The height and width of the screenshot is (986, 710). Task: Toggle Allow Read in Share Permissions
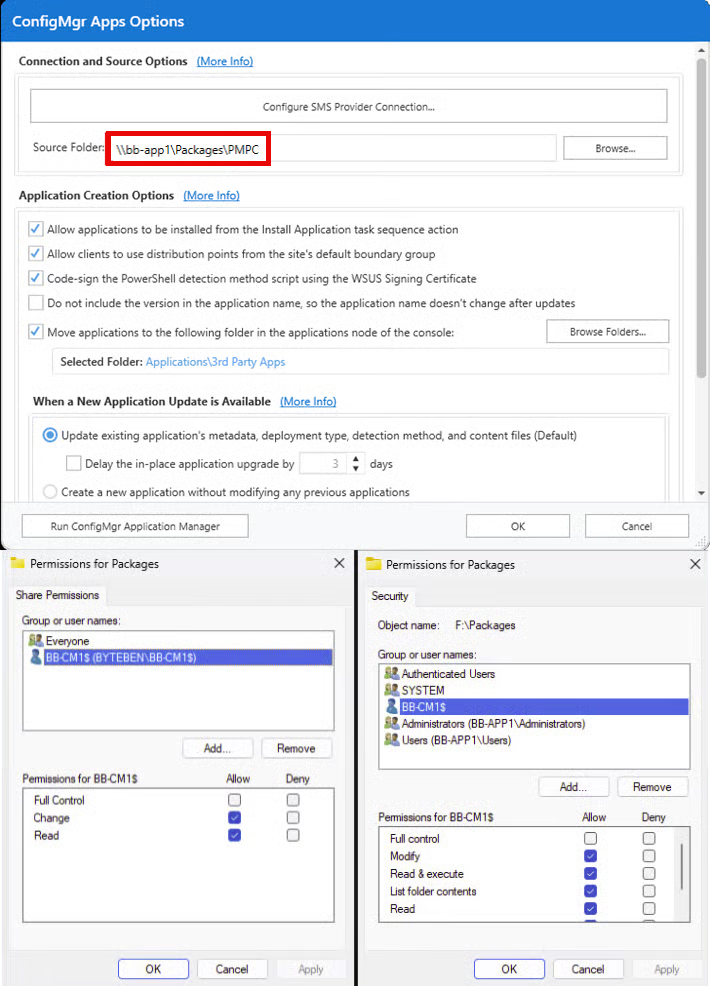tap(235, 835)
